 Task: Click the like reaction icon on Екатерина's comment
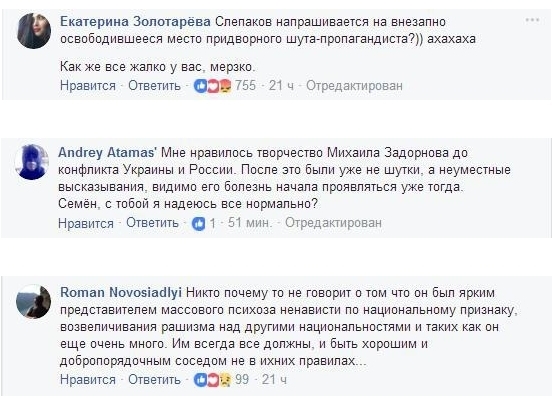point(200,86)
